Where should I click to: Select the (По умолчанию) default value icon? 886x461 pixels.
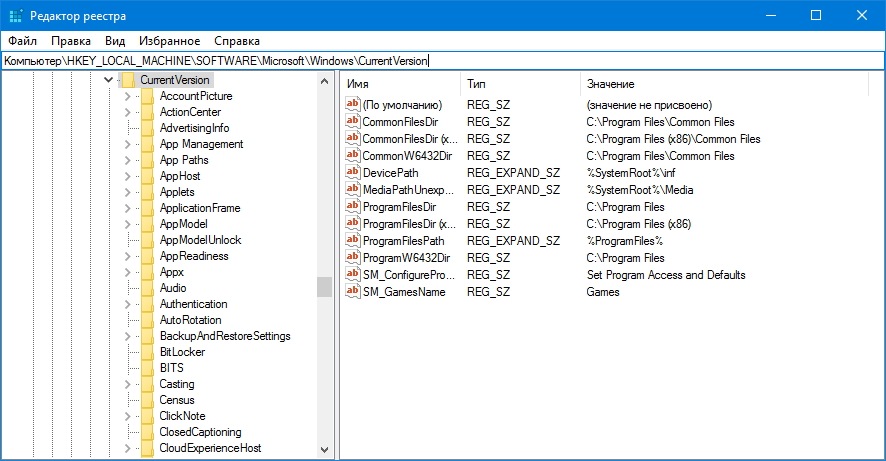353,104
